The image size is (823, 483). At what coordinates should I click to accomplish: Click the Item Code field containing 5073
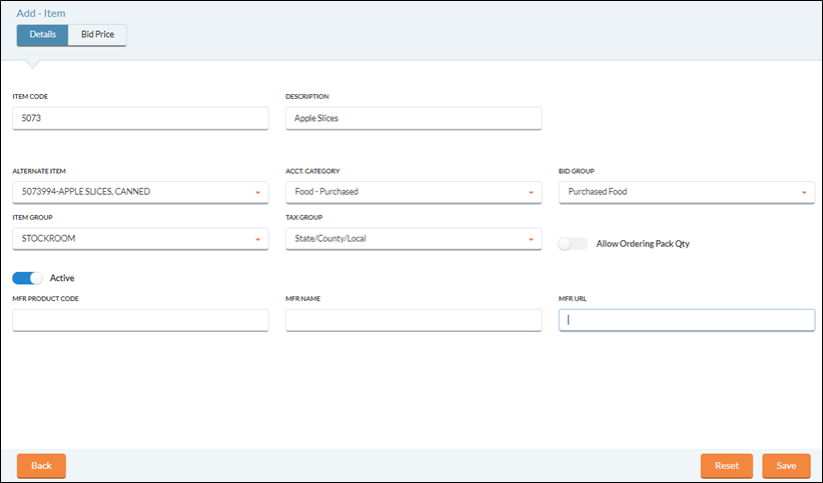click(x=141, y=118)
